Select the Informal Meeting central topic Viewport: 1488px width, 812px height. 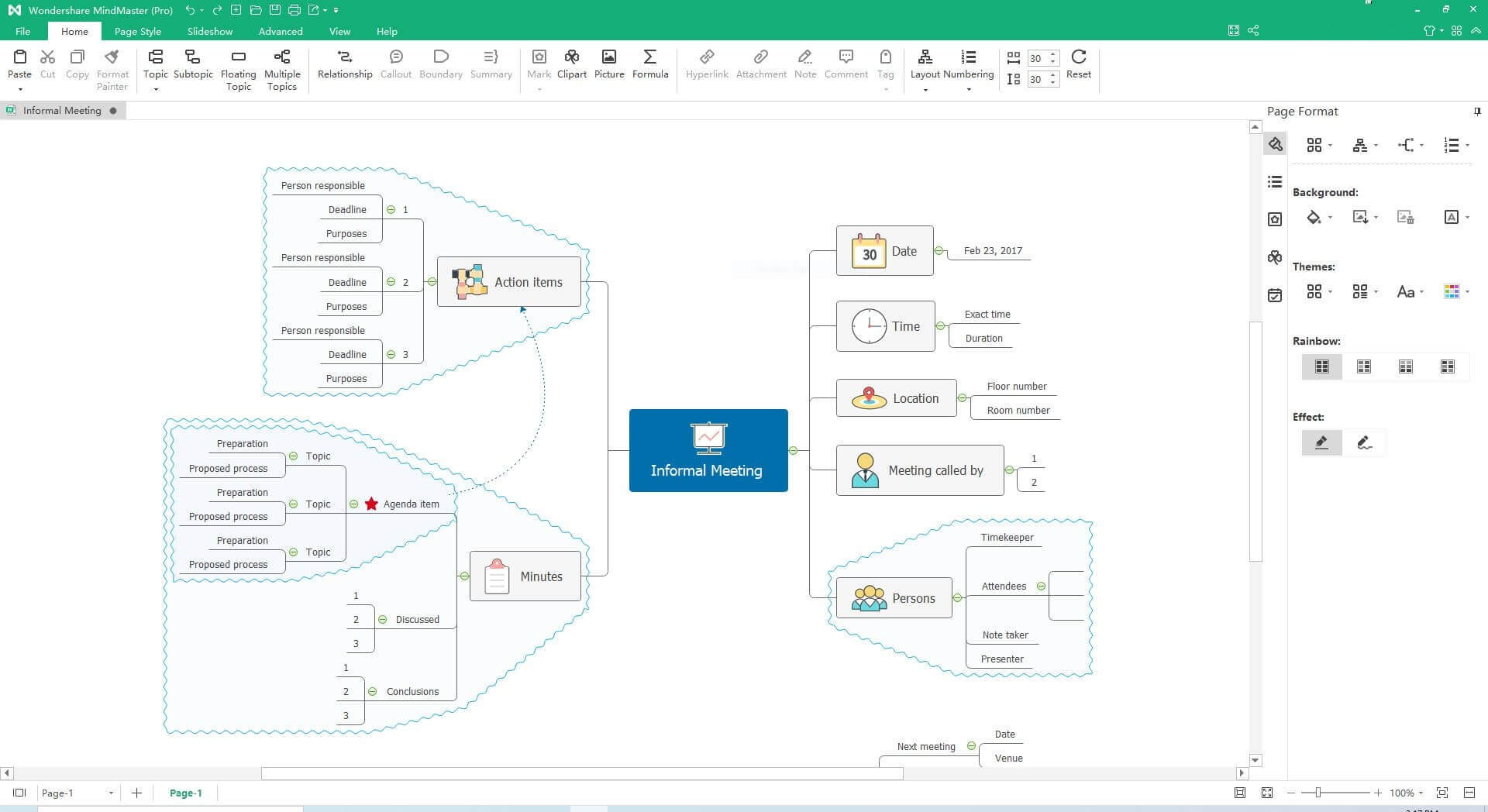(708, 451)
